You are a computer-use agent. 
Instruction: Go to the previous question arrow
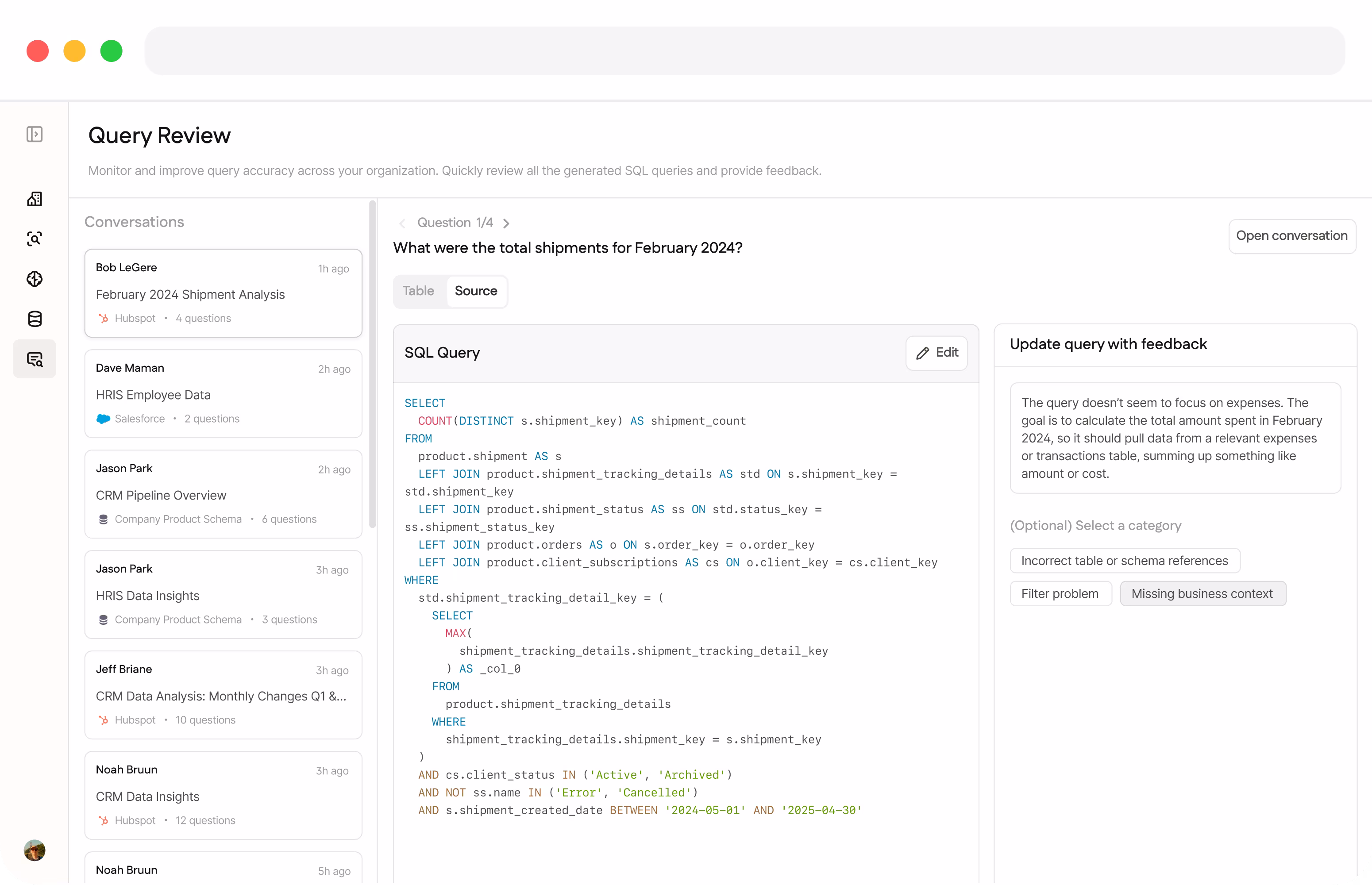(402, 223)
